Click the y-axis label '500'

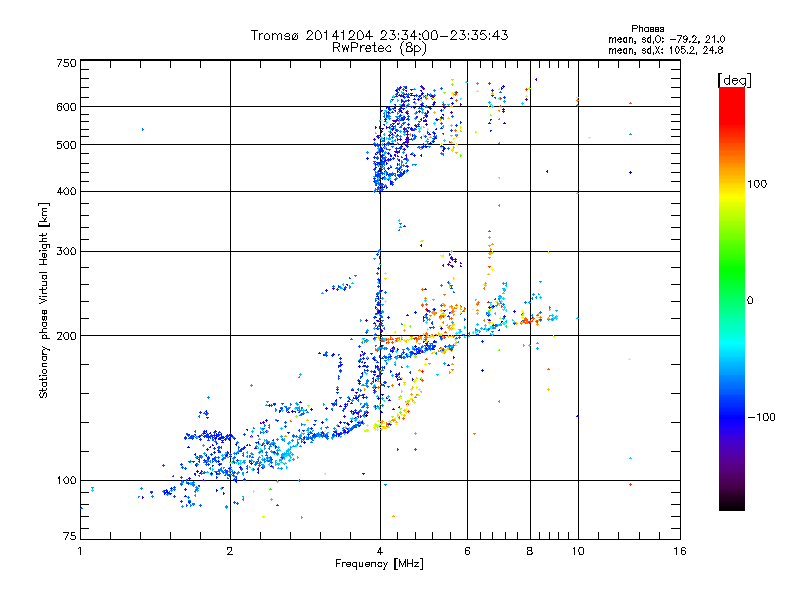pos(66,145)
